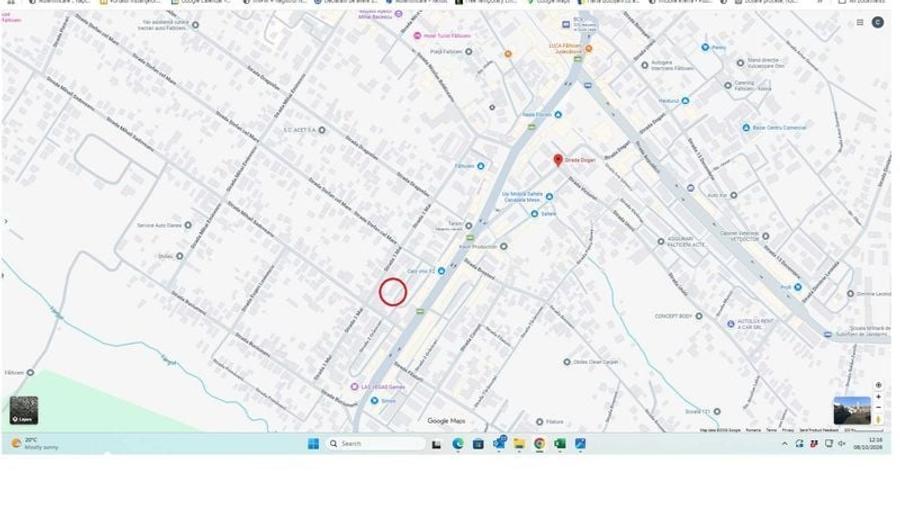Click the taskbar Search box
Image resolution: width=900 pixels, height=509 pixels.
click(376, 444)
